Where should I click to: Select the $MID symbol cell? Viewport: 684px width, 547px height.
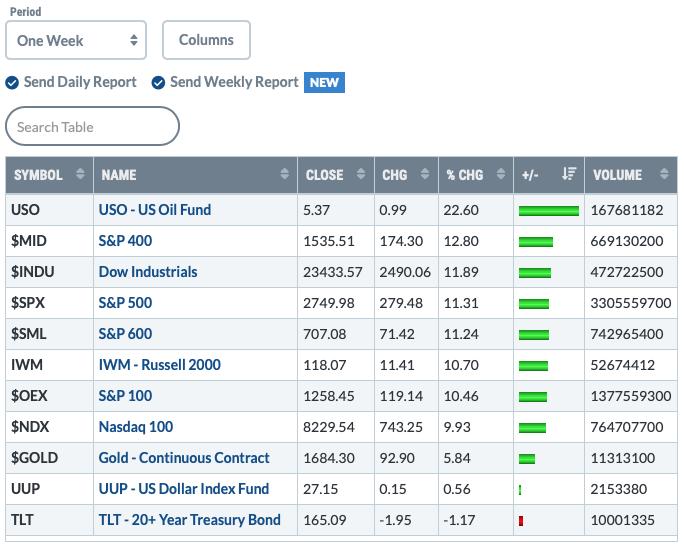[49, 241]
